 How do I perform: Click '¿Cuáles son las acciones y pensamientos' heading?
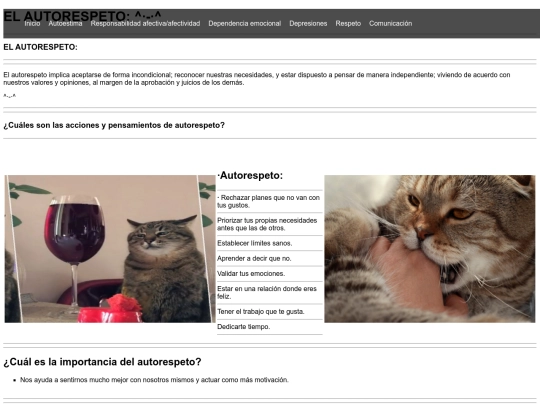[114, 125]
